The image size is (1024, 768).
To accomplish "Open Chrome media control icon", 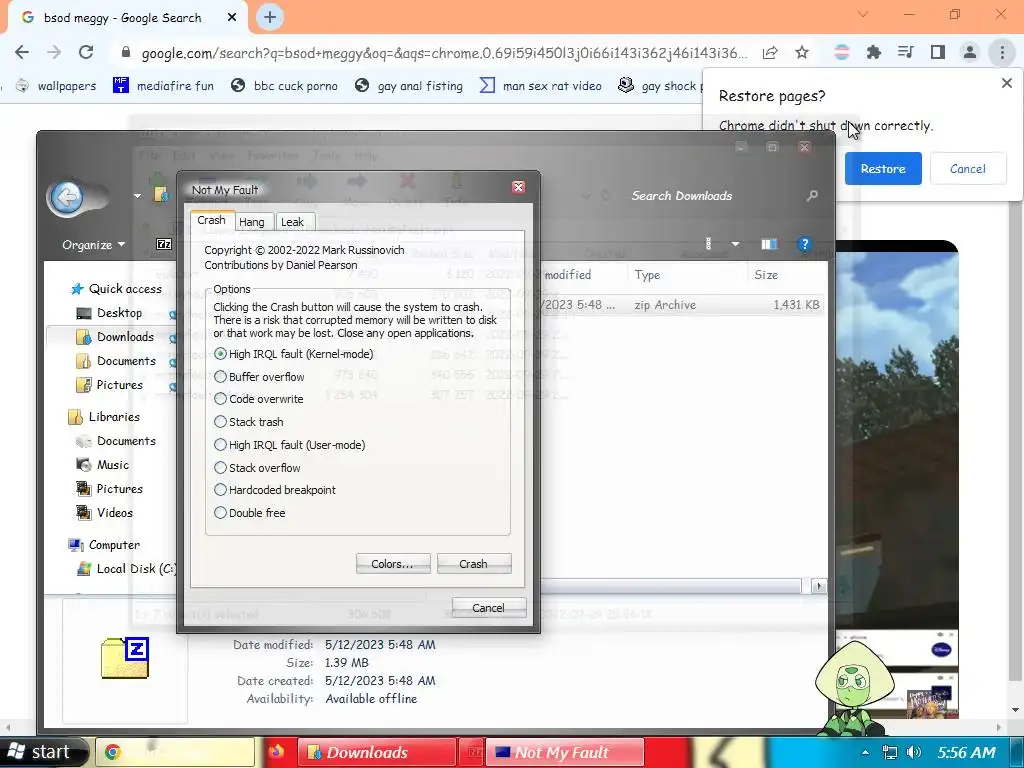I will [x=905, y=52].
